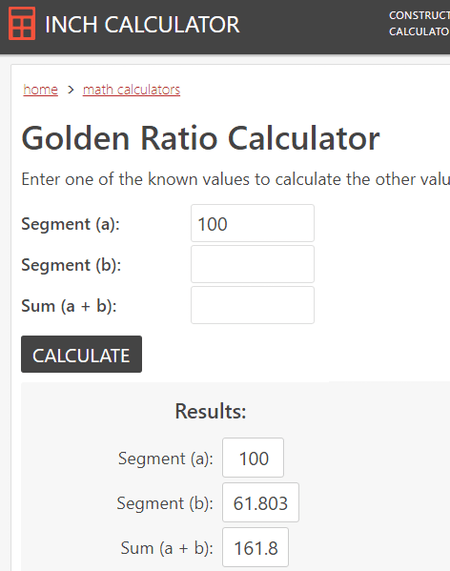Select the sum result box showing 161.8

(256, 547)
